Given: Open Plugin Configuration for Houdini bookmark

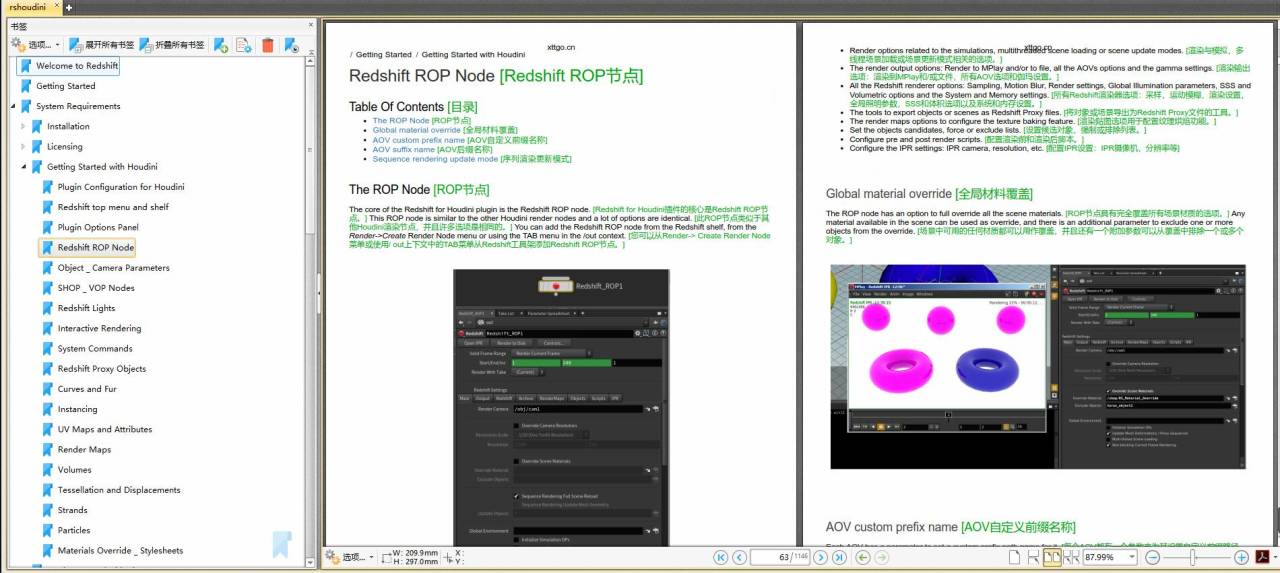Looking at the screenshot, I should pos(120,187).
